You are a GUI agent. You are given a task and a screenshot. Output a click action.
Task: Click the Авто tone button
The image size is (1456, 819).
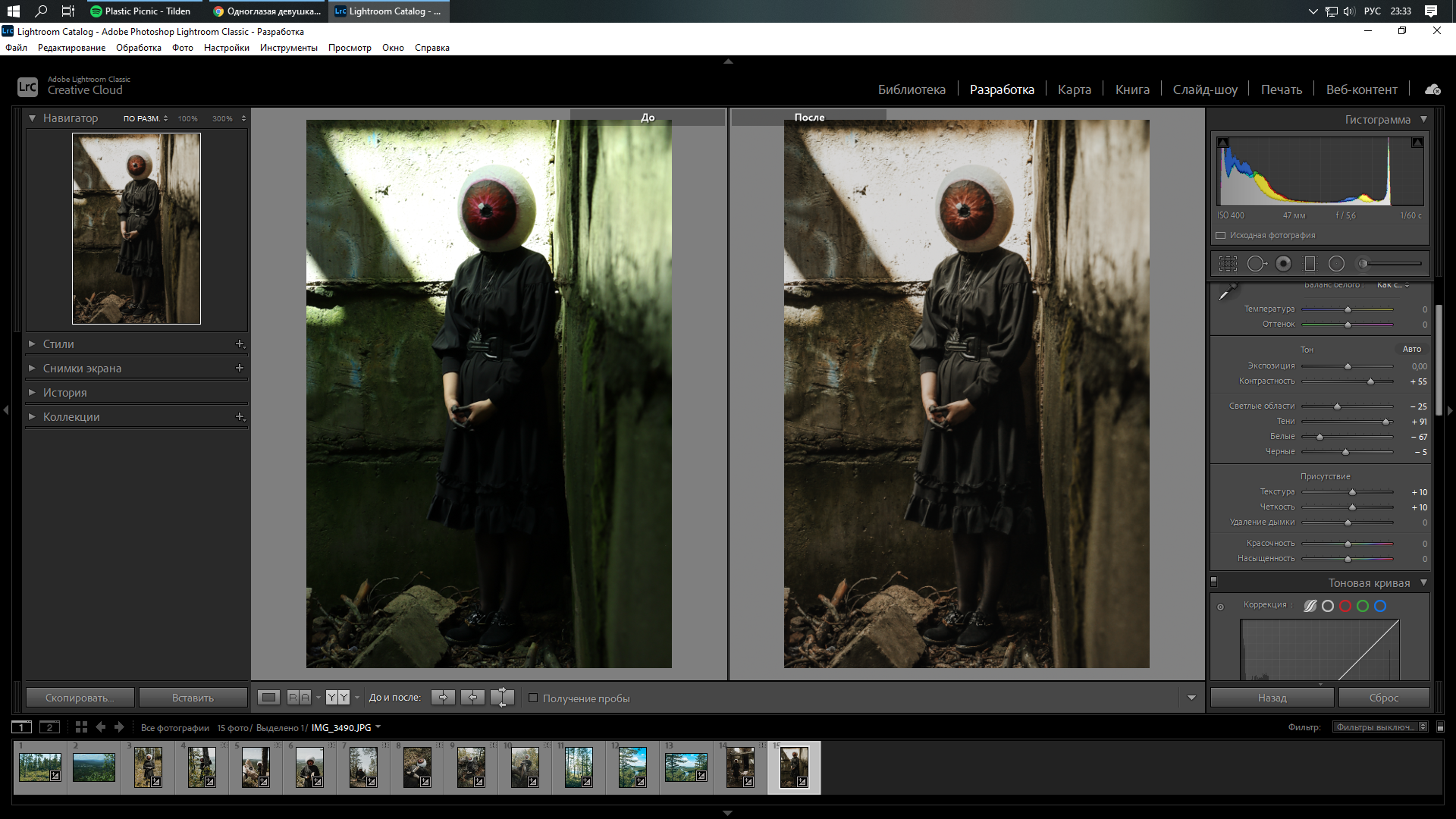pyautogui.click(x=1412, y=349)
